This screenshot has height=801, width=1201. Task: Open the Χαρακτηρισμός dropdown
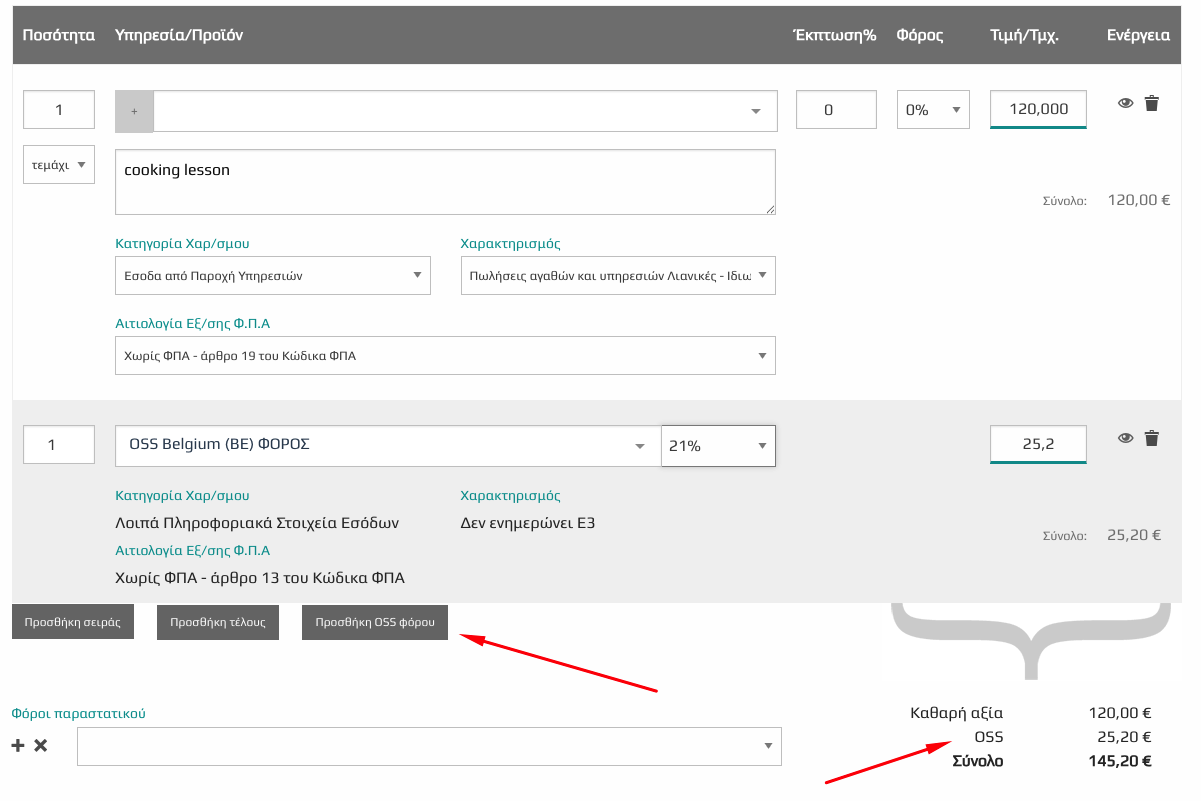(x=617, y=275)
